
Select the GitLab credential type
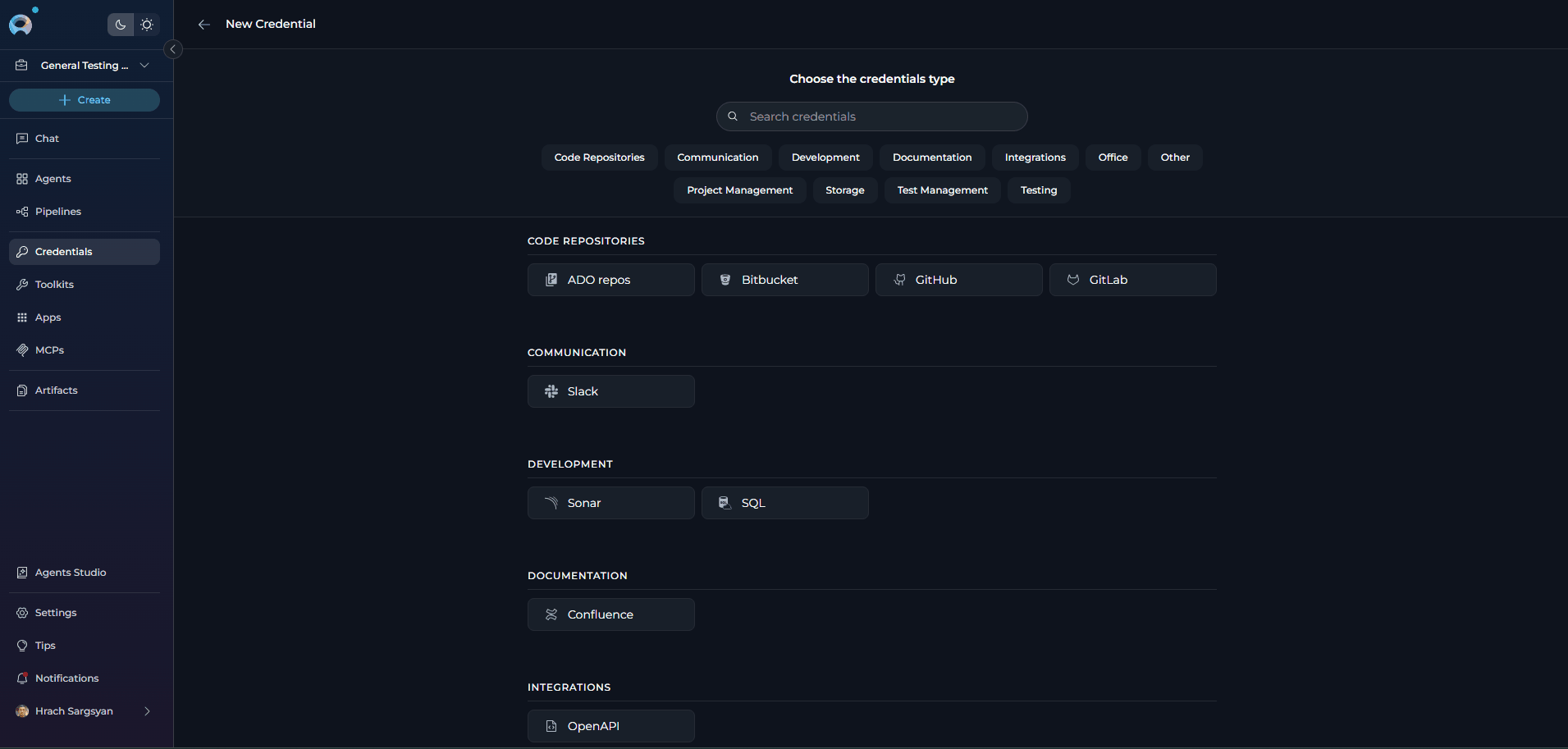pyautogui.click(x=1133, y=280)
